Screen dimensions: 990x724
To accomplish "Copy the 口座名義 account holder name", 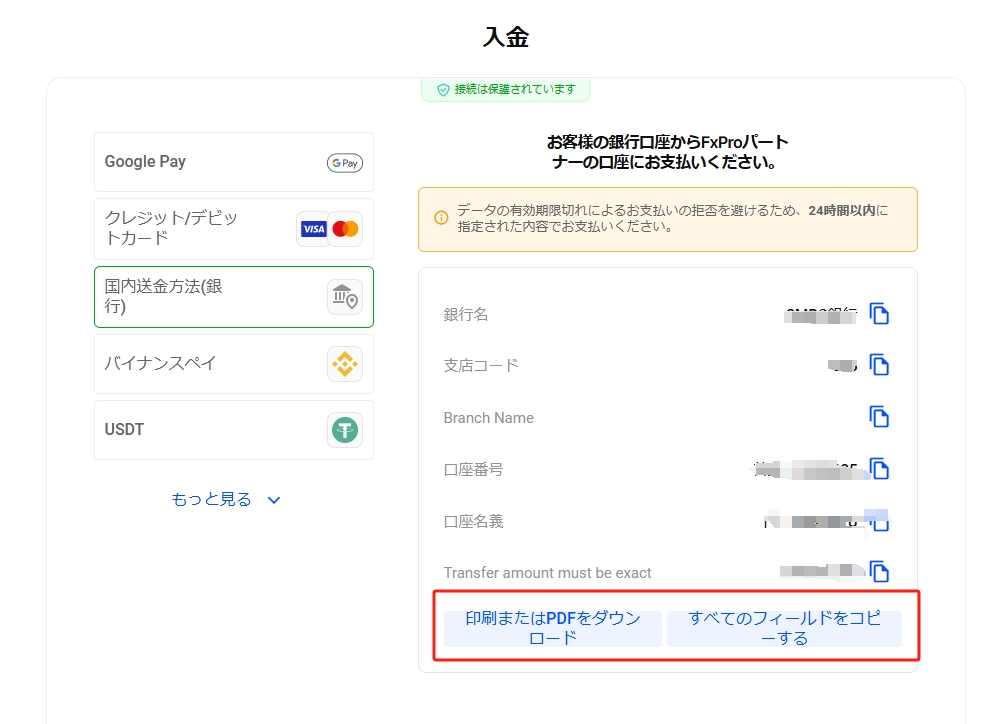I will [879, 521].
